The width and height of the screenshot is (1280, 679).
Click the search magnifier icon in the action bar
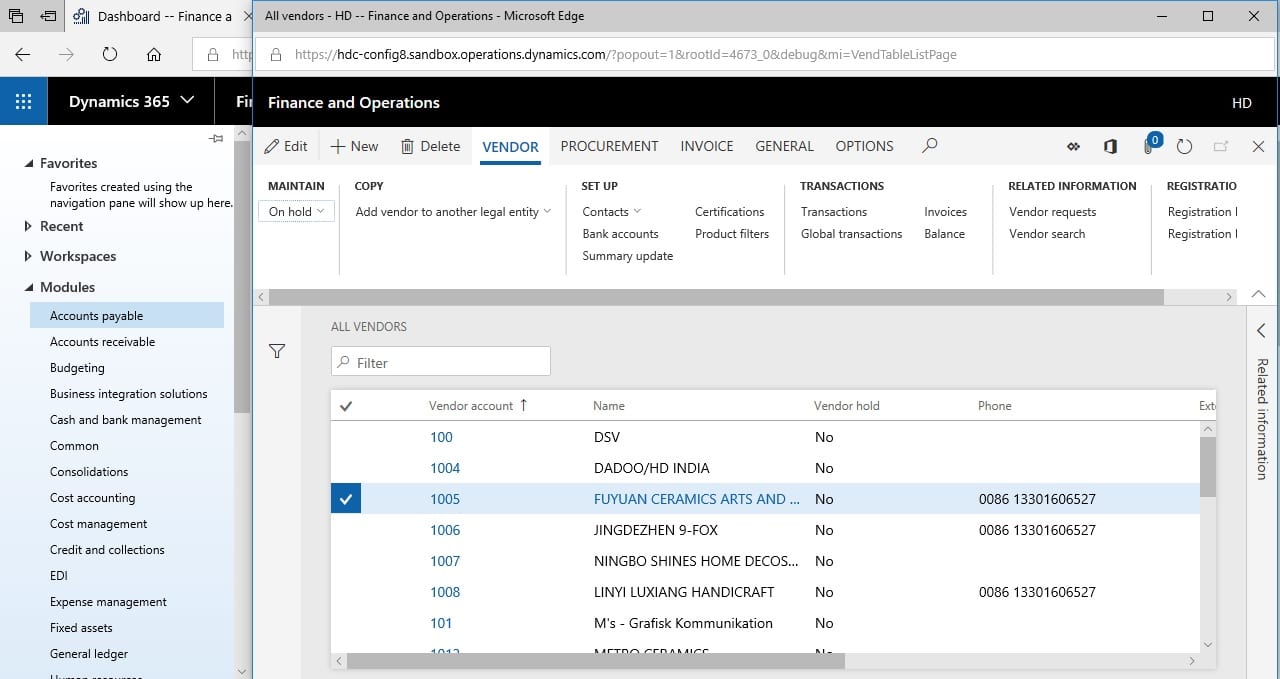930,146
